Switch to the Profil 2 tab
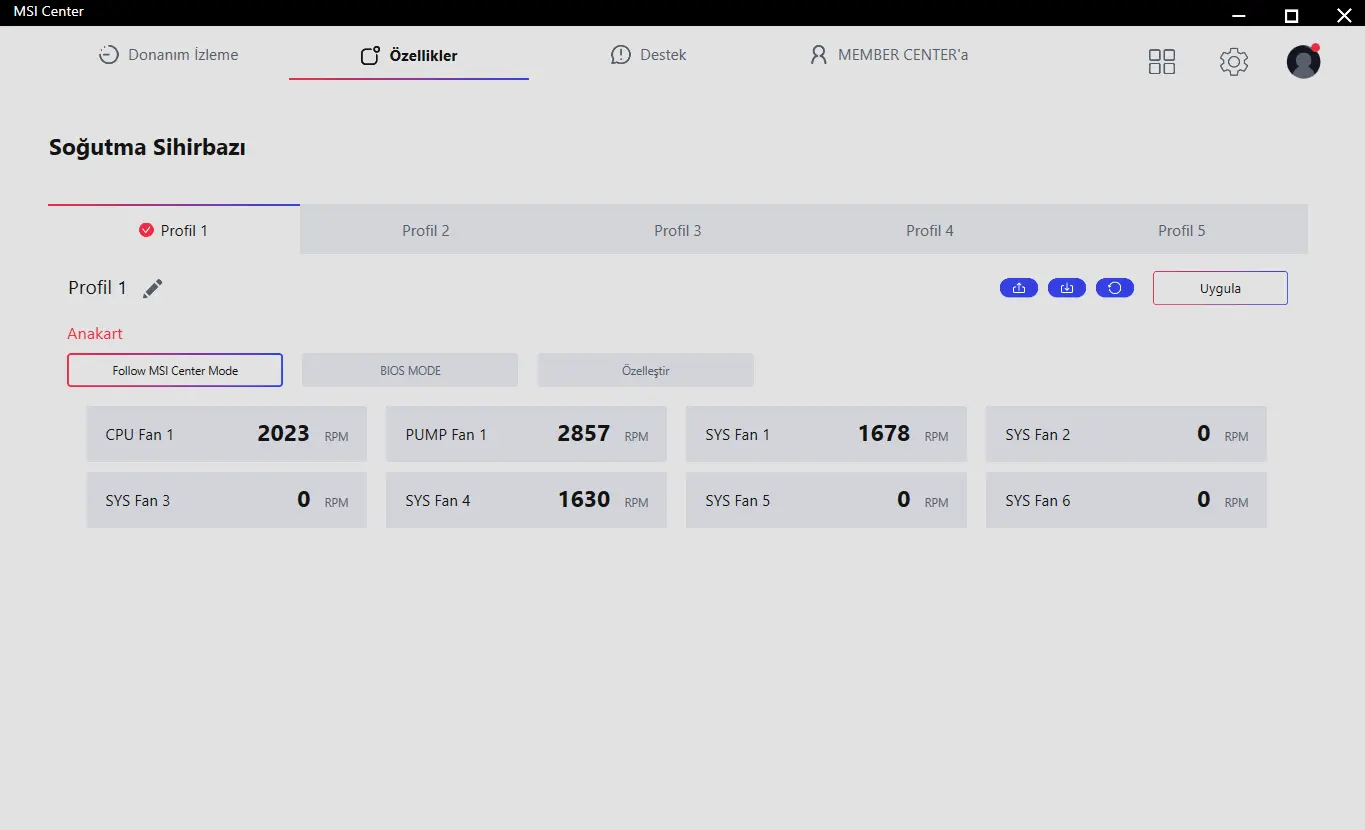 (x=426, y=230)
